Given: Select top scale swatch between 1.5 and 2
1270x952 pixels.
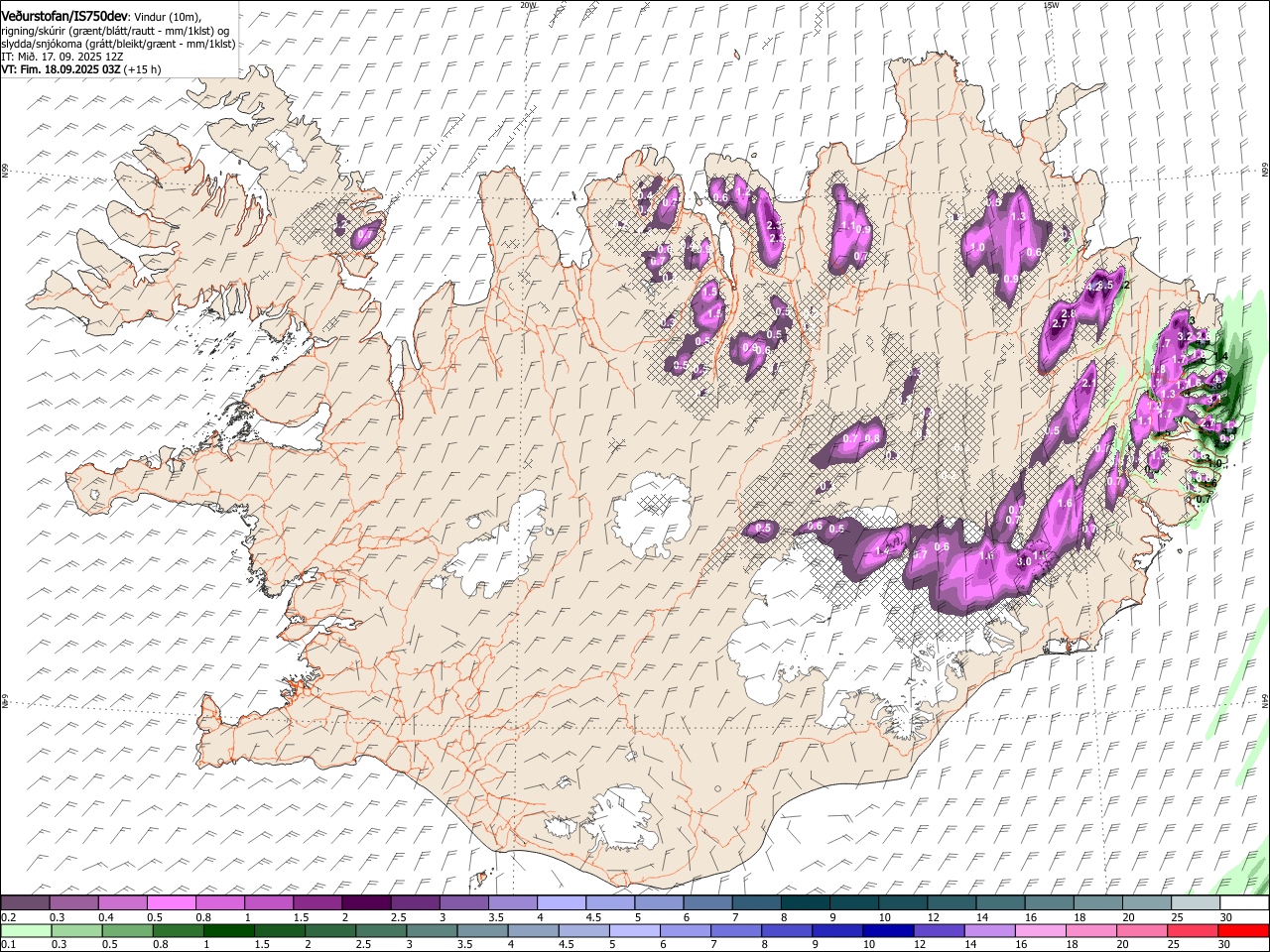Looking at the screenshot, I should 317,903.
